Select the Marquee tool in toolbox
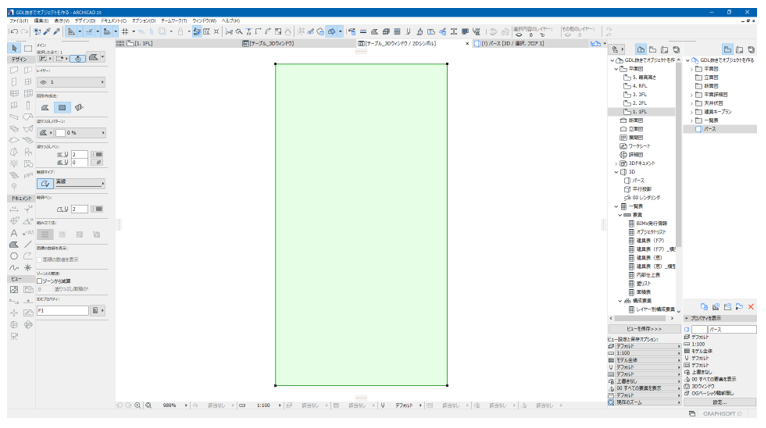Viewport: 766px width, 428px height. click(28, 48)
